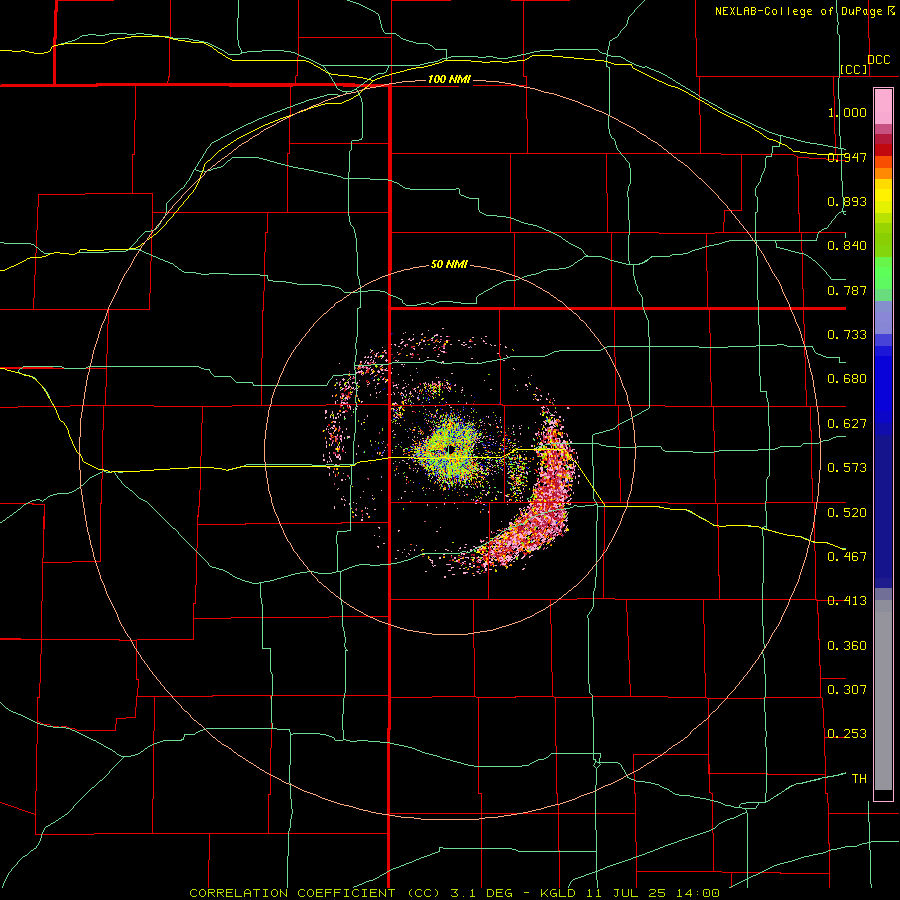The image size is (900, 900).
Task: Select the 0.893 scale value
Action: [847, 201]
